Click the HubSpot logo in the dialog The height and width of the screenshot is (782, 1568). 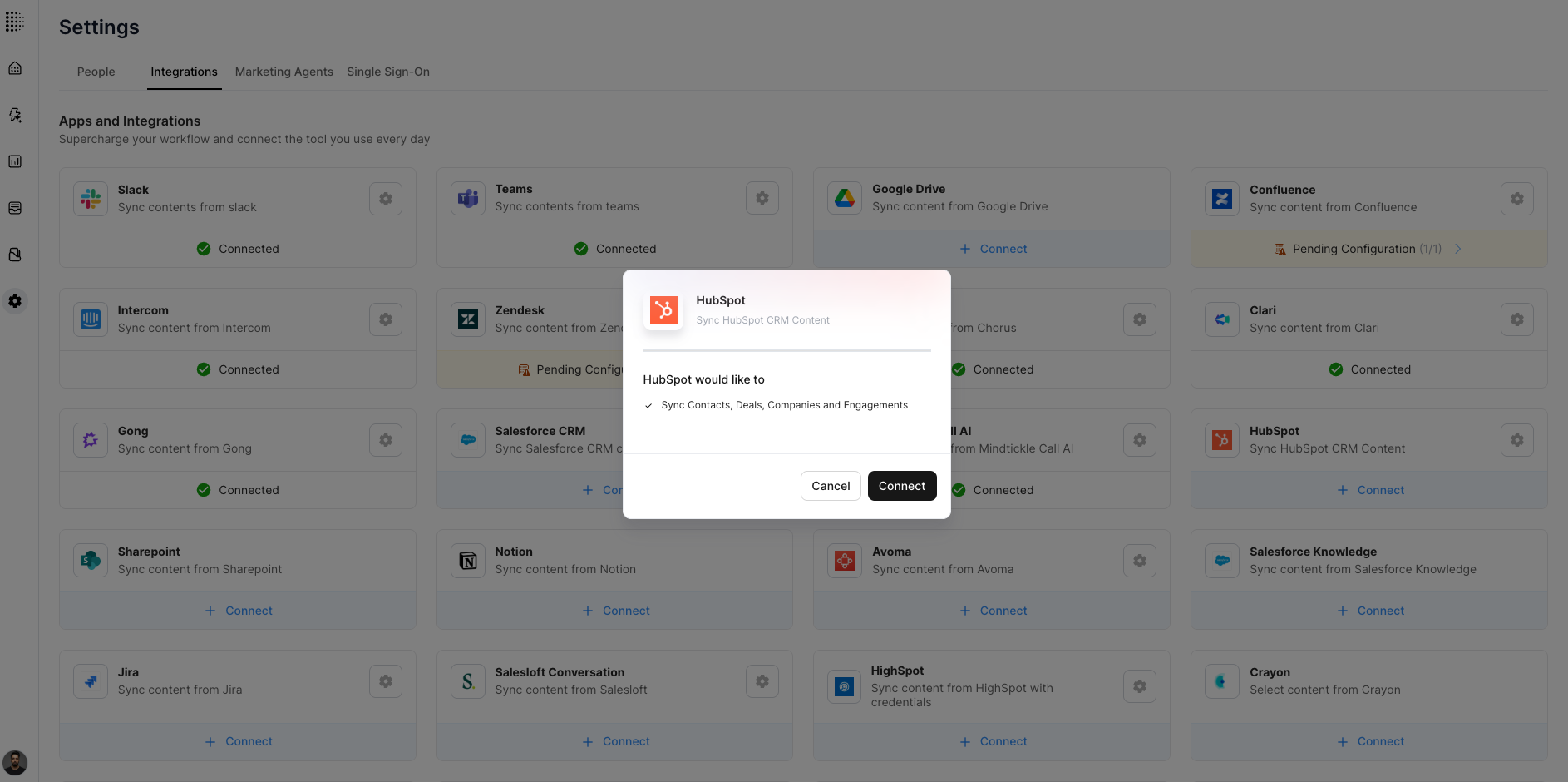(x=663, y=310)
